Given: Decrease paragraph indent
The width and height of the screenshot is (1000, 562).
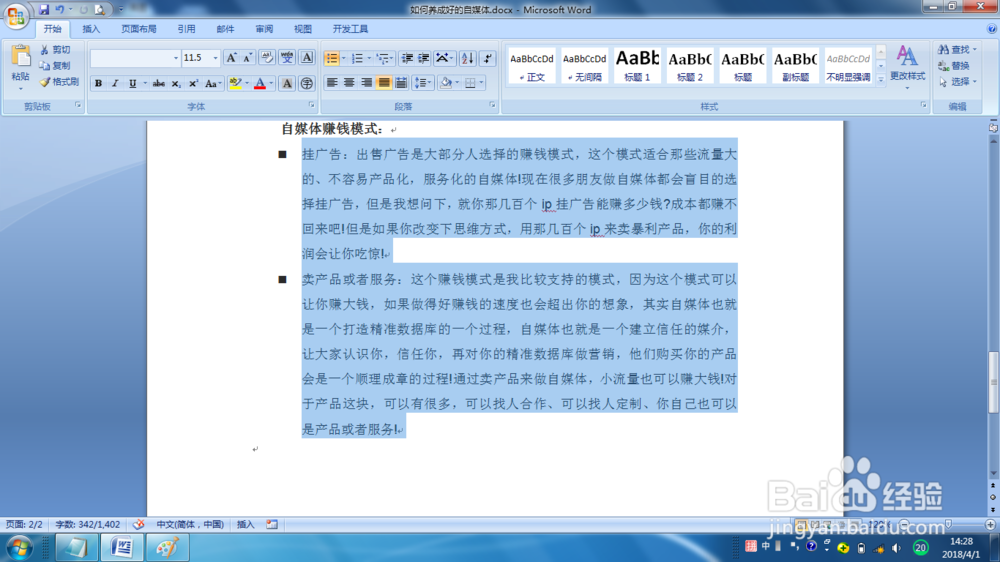Looking at the screenshot, I should 407,59.
